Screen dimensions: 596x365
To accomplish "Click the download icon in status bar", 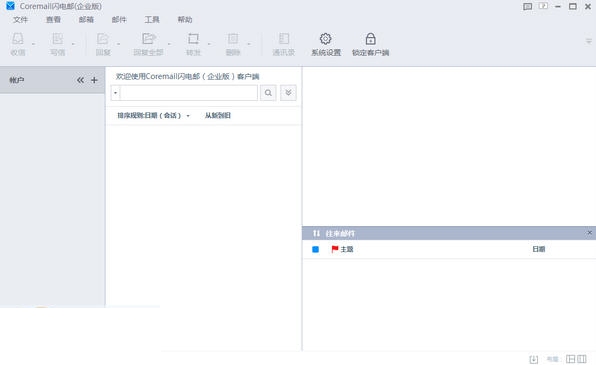I will 534,359.
